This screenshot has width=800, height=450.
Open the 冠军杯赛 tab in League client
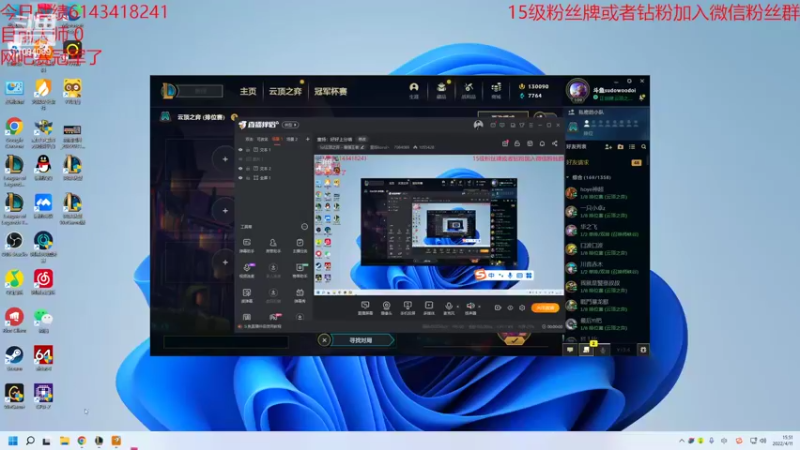(331, 91)
